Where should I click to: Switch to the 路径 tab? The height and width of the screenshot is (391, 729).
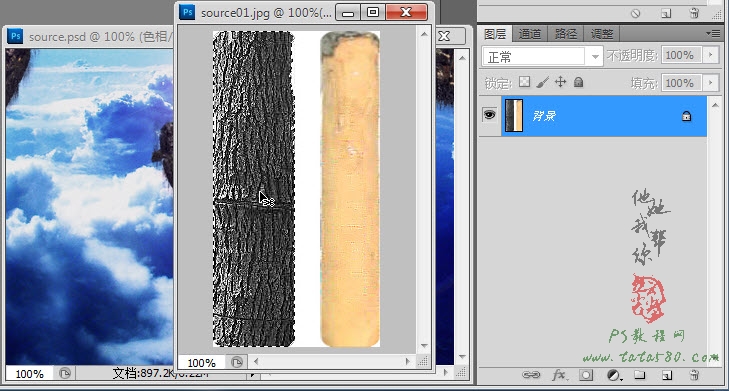[565, 34]
